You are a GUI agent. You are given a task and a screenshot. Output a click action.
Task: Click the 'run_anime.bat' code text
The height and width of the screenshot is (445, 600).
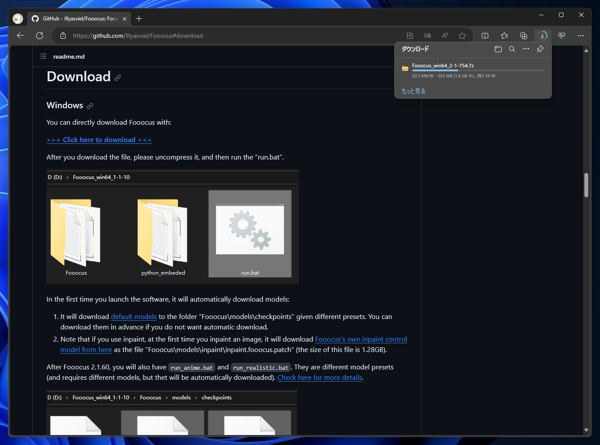click(192, 367)
